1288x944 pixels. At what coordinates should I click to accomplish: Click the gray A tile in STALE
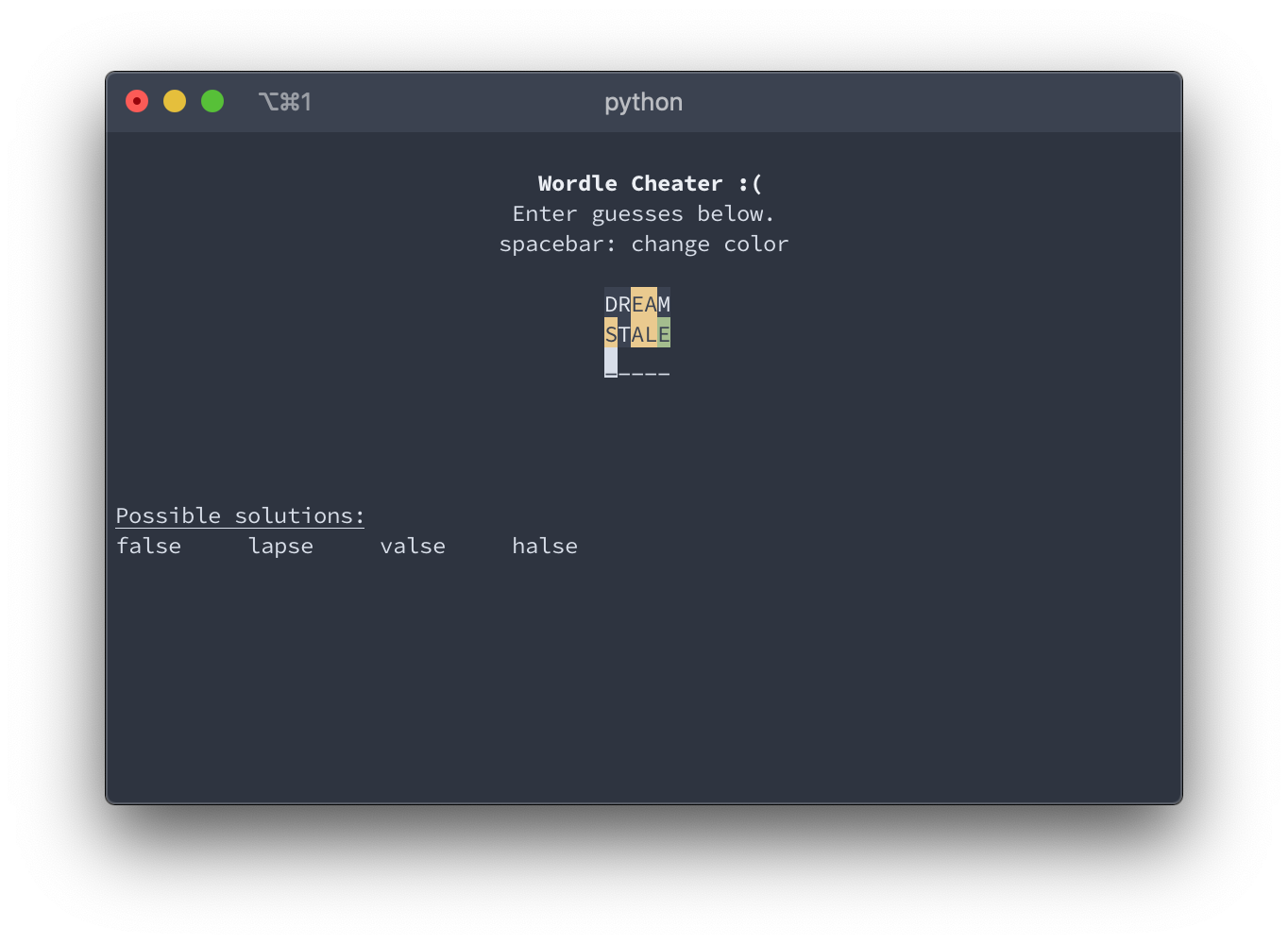click(x=637, y=333)
